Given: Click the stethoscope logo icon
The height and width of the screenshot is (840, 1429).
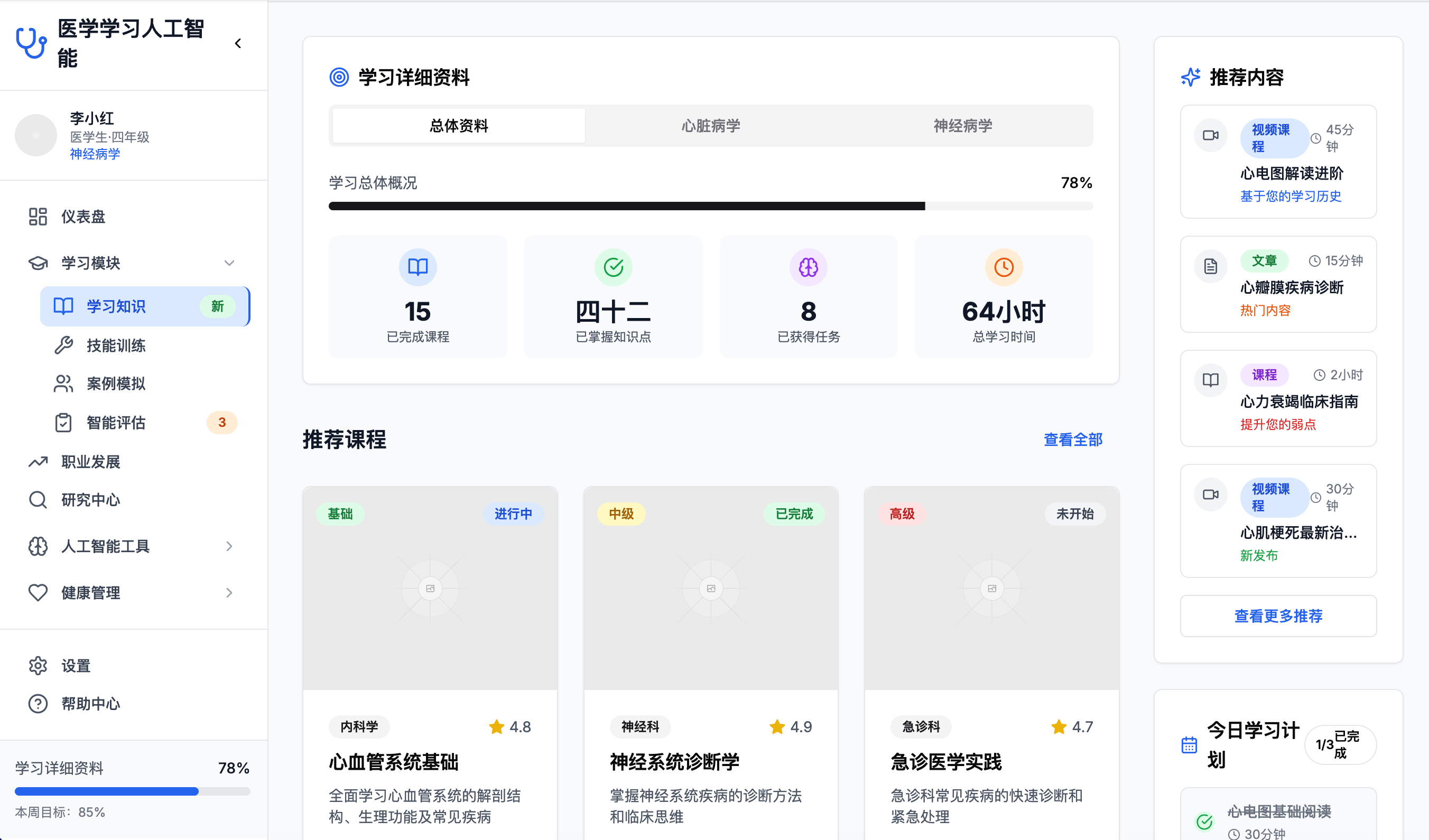Looking at the screenshot, I should [x=31, y=43].
